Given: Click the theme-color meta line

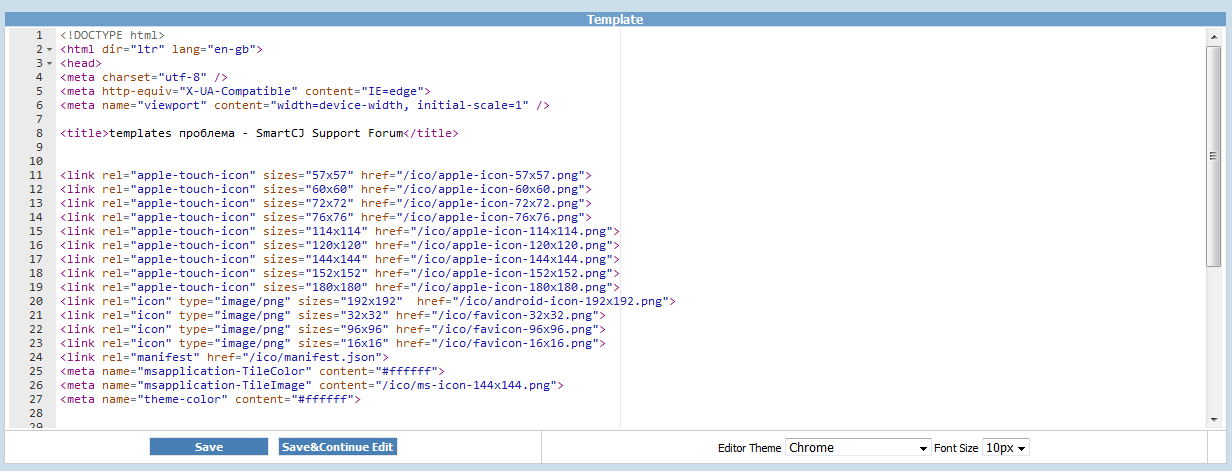Looking at the screenshot, I should point(210,399).
